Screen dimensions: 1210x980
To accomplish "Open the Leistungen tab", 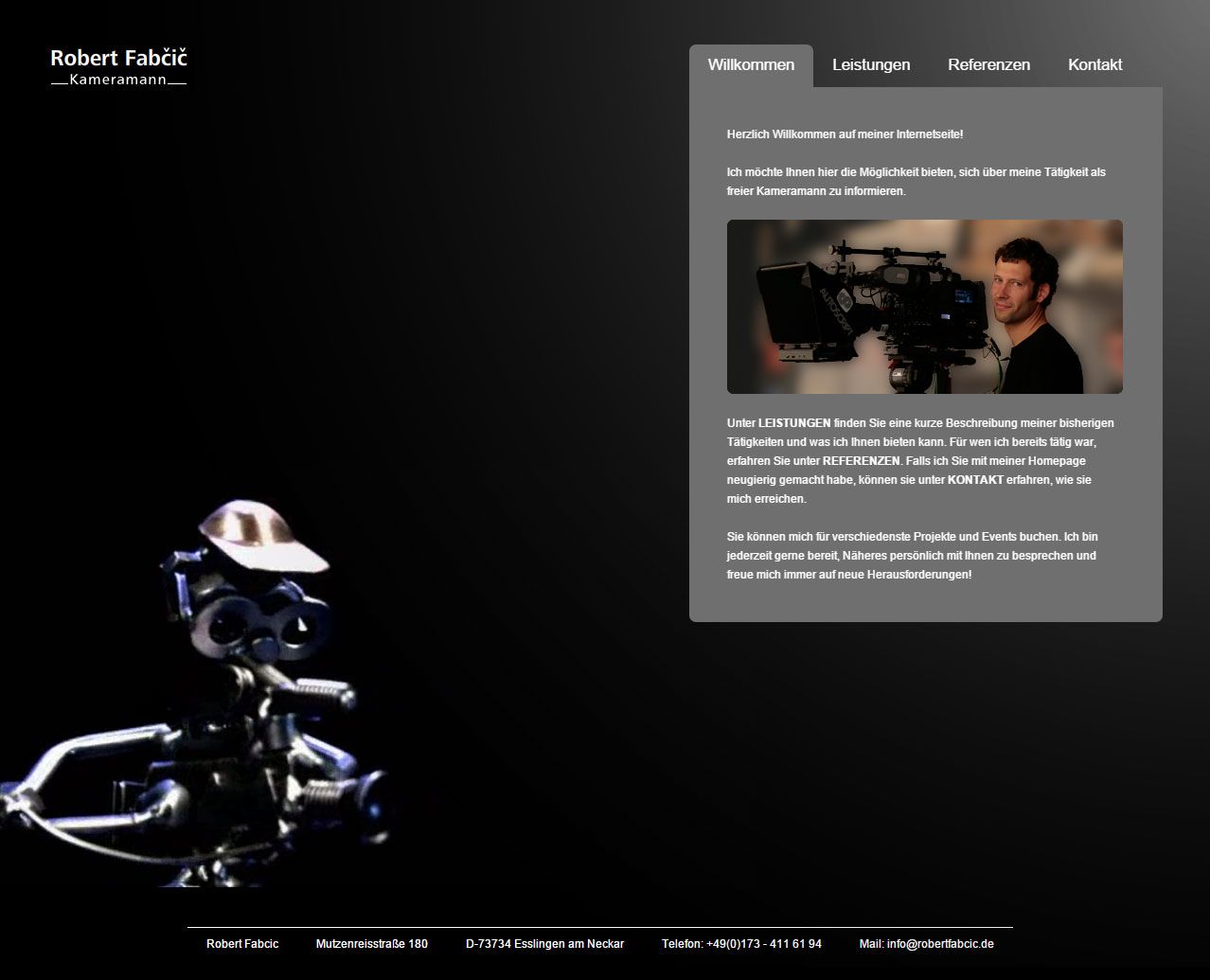I will pos(871,65).
